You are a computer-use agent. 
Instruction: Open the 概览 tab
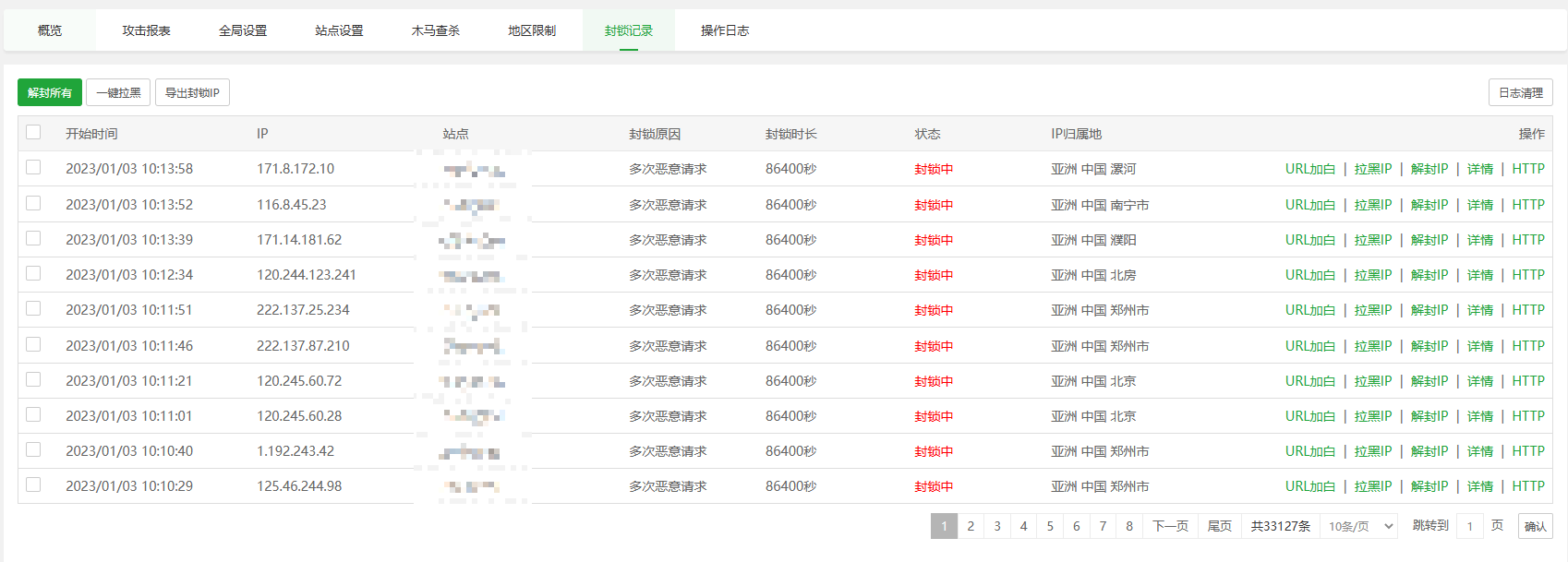(50, 30)
